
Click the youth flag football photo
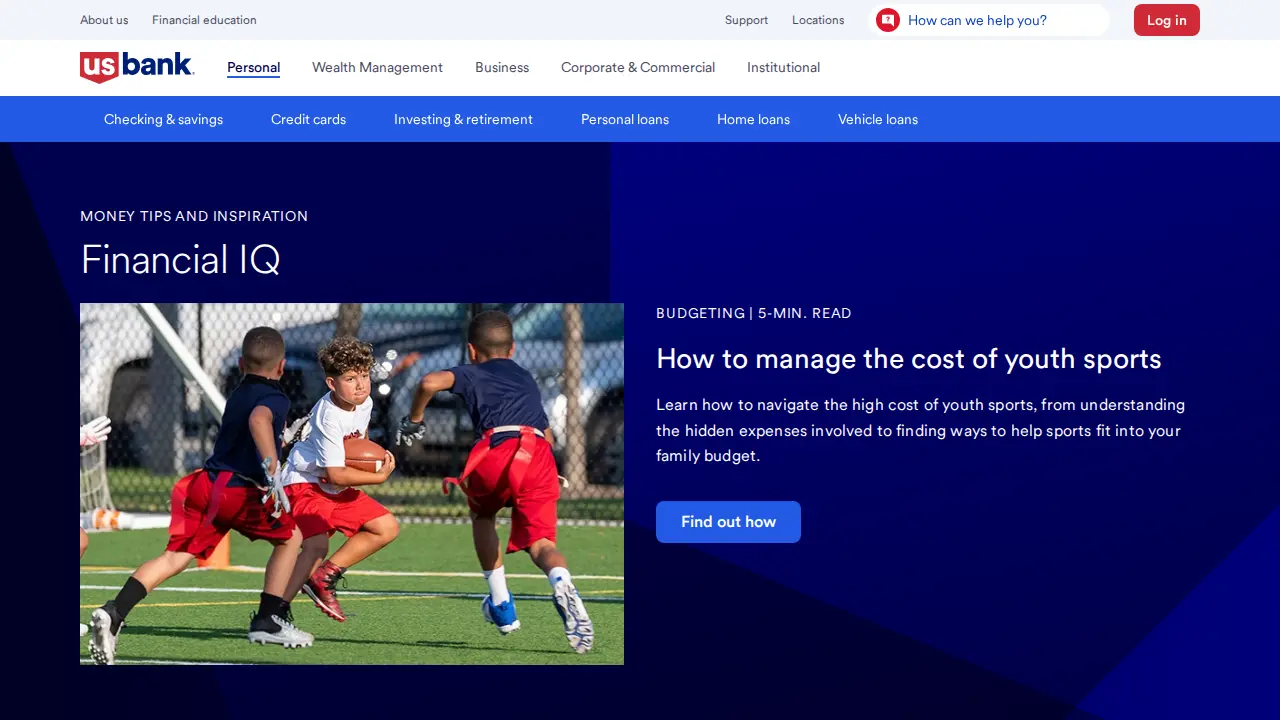352,484
